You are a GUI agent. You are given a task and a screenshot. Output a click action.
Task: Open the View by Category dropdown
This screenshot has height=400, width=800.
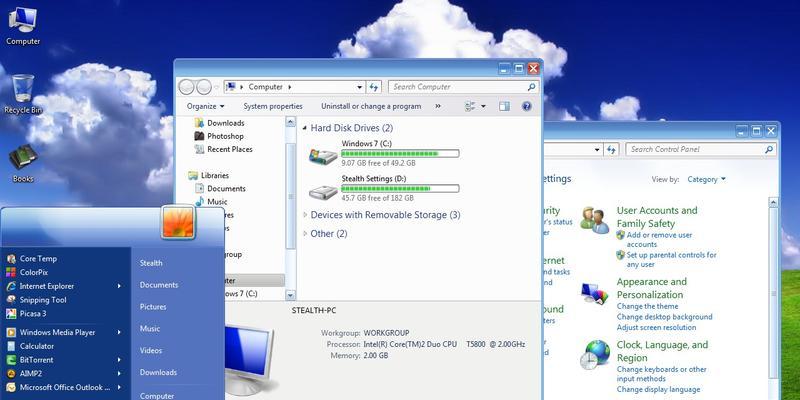tap(707, 180)
